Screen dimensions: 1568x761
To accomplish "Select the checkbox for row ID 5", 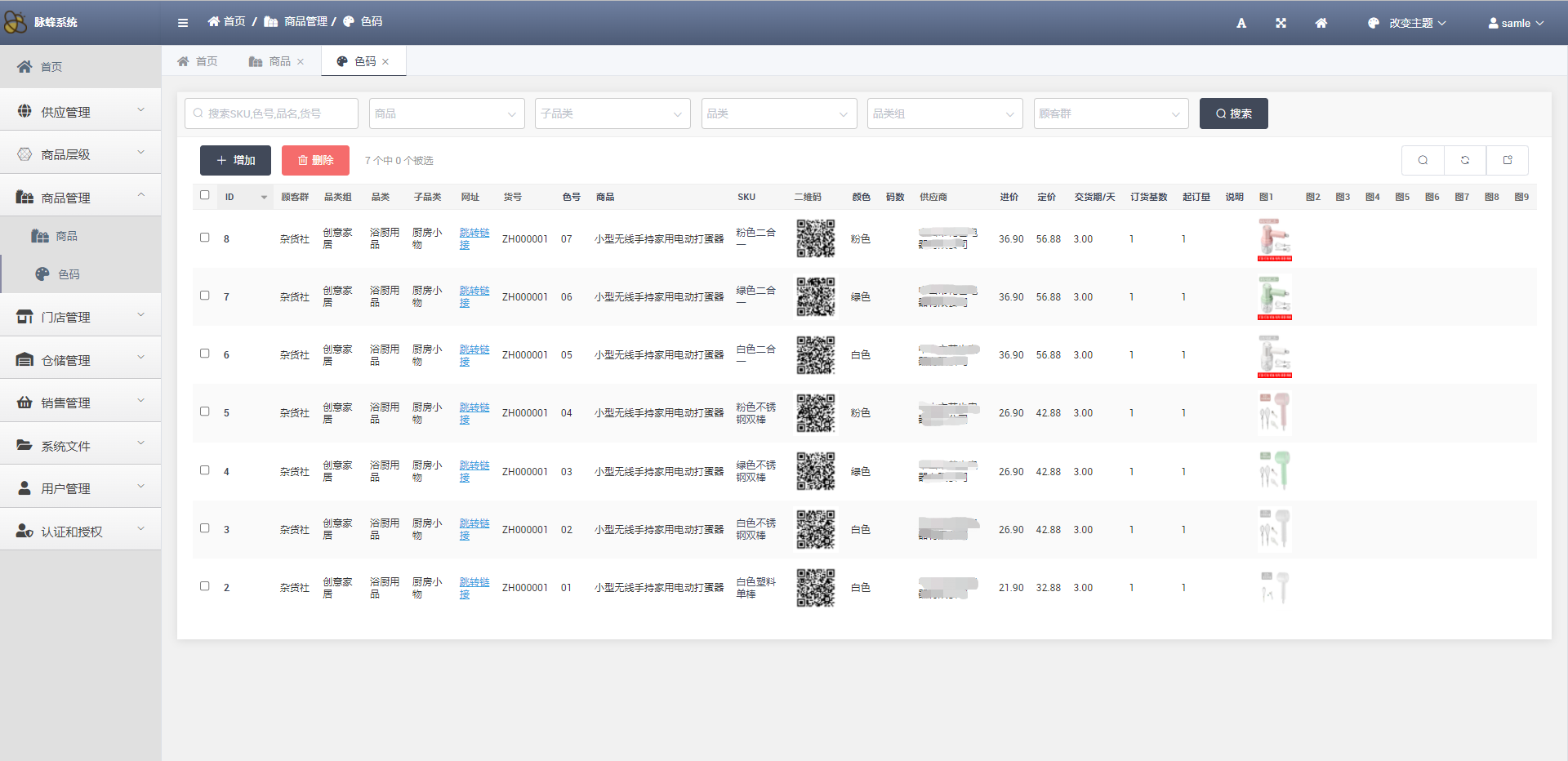I will tap(205, 412).
